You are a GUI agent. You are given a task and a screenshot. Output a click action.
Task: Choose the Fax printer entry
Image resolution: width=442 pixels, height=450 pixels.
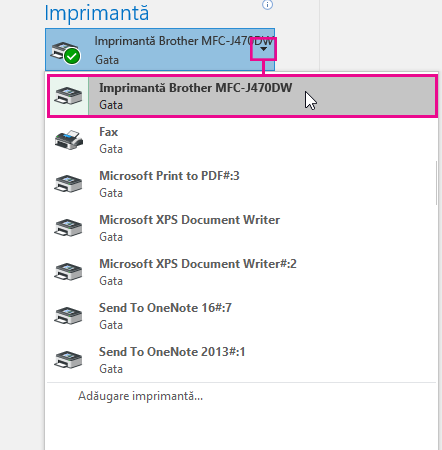point(242,140)
